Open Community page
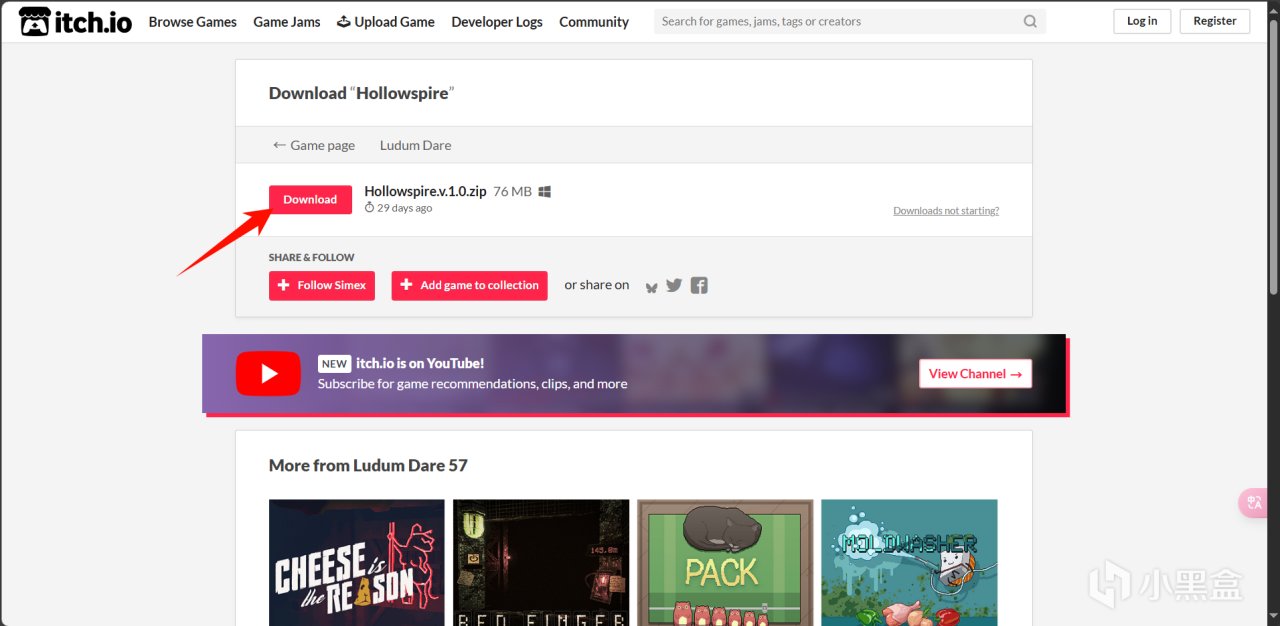1280x626 pixels. coord(594,21)
